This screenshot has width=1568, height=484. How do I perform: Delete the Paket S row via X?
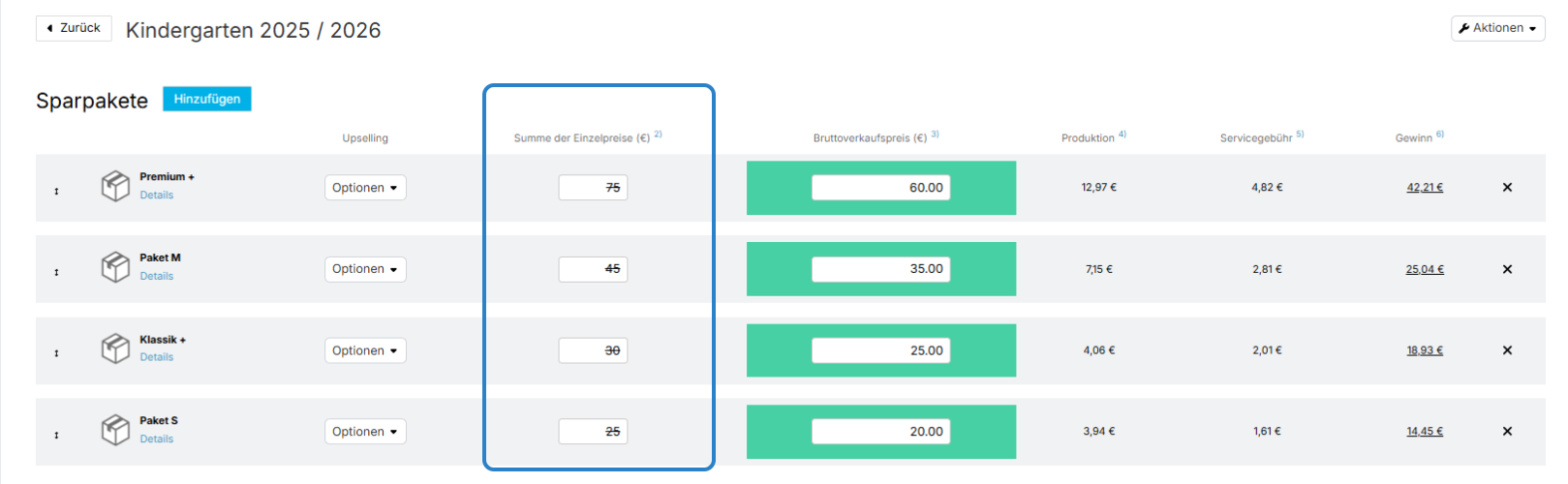1507,432
